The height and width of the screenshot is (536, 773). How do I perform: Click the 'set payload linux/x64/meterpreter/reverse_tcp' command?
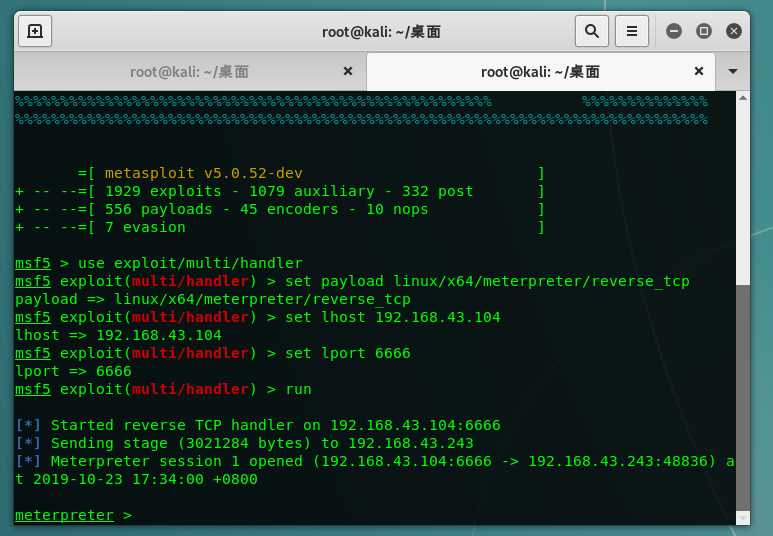click(x=487, y=282)
